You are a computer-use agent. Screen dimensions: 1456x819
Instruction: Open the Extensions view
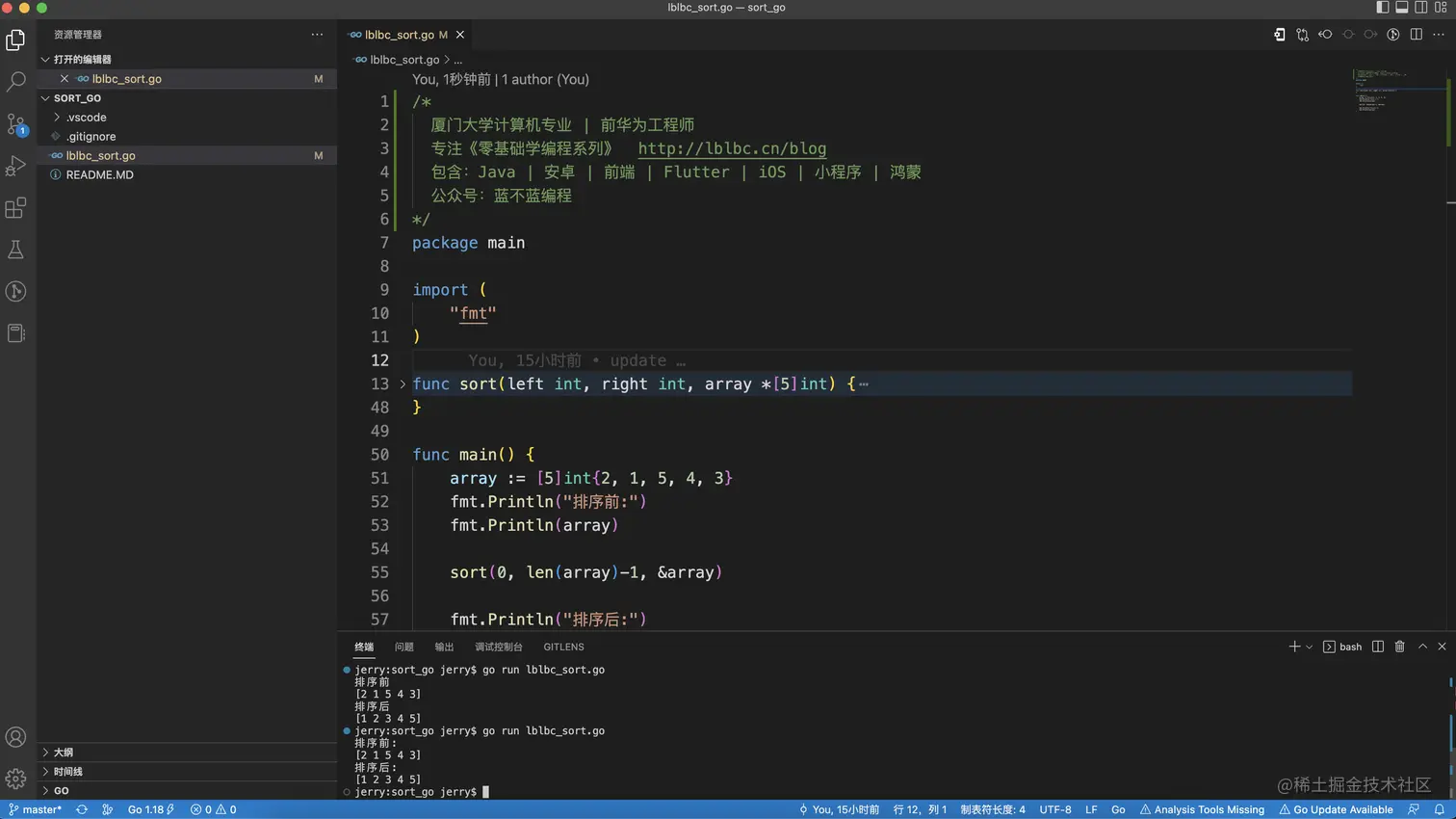pyautogui.click(x=15, y=208)
